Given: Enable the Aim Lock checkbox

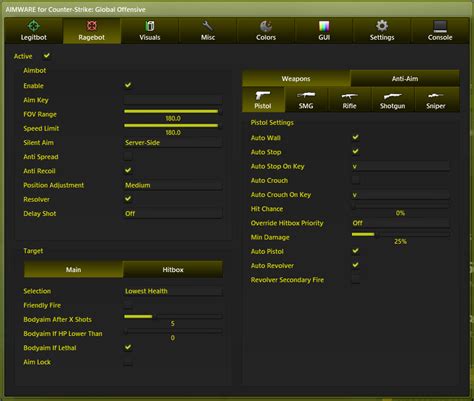Looking at the screenshot, I should [x=128, y=362].
